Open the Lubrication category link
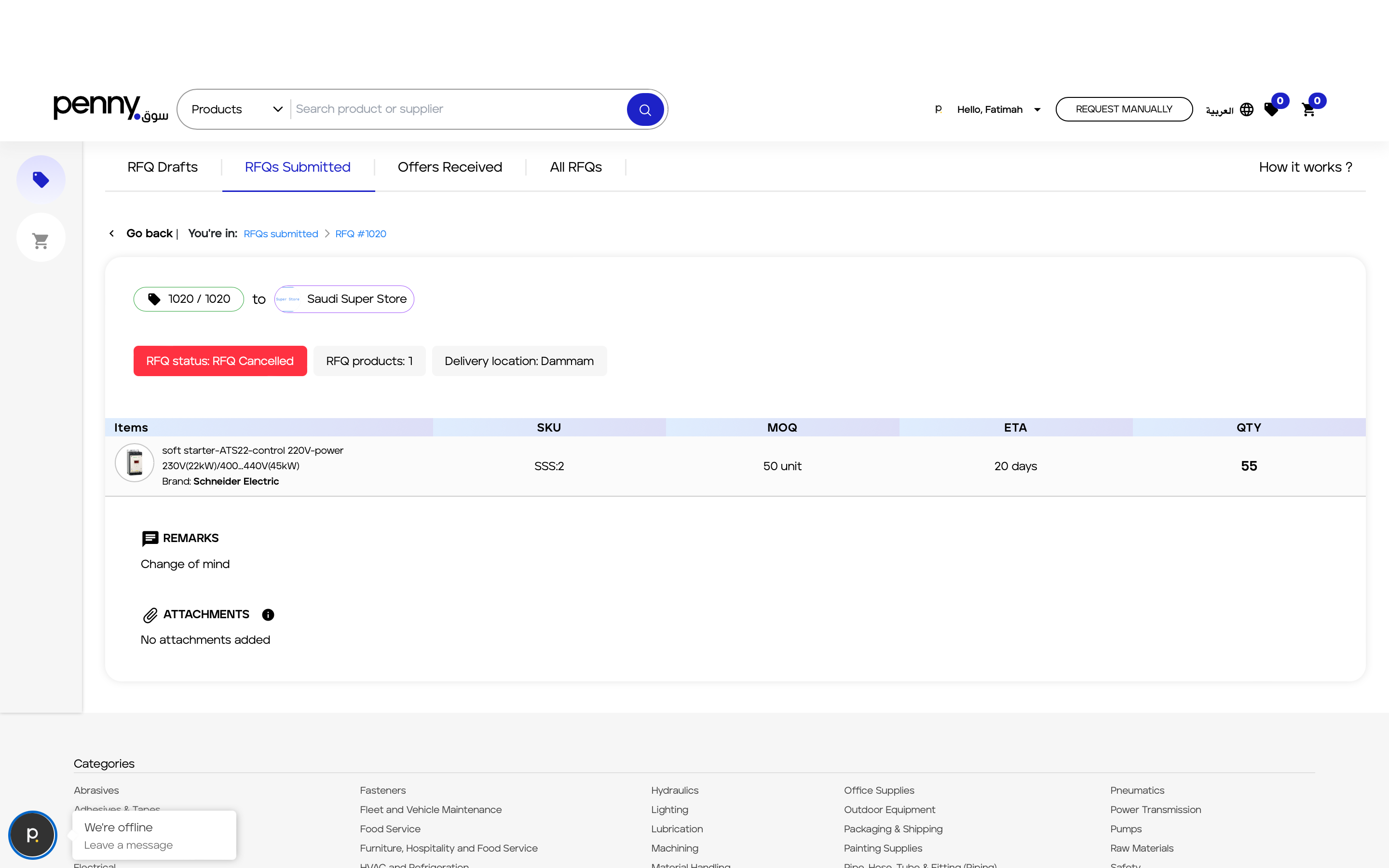 (x=677, y=829)
